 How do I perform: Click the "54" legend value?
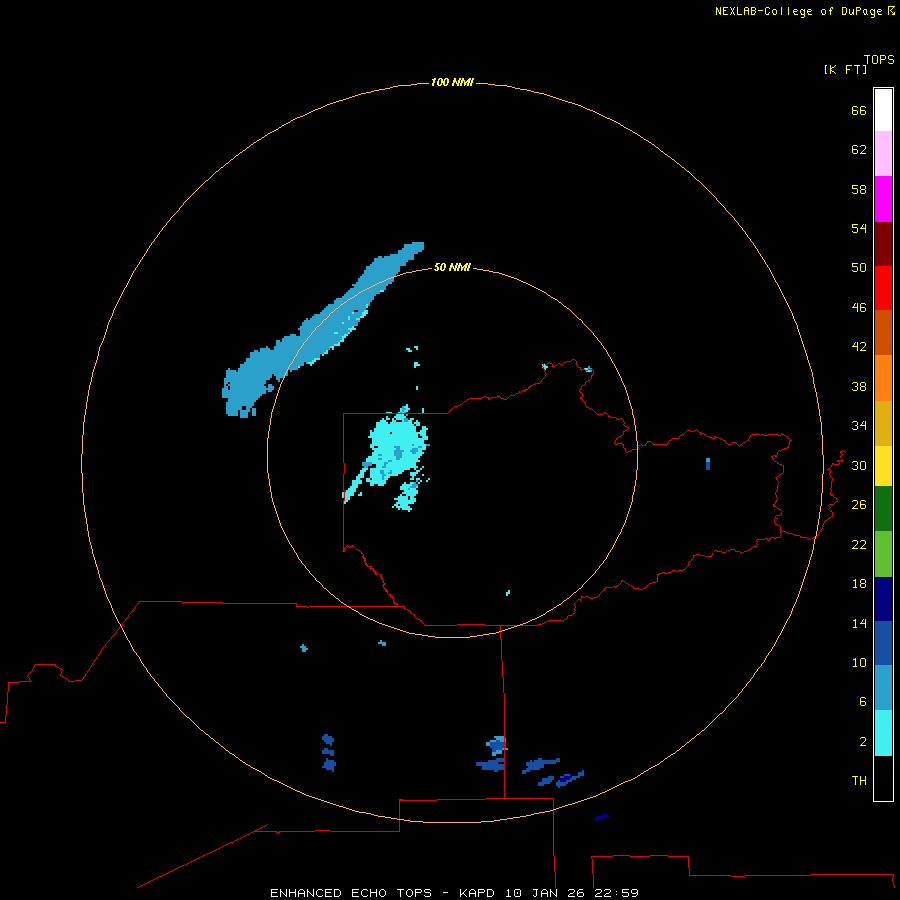point(859,228)
